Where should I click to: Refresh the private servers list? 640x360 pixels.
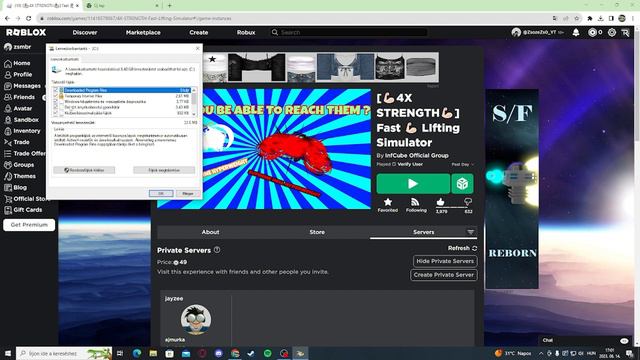(462, 248)
